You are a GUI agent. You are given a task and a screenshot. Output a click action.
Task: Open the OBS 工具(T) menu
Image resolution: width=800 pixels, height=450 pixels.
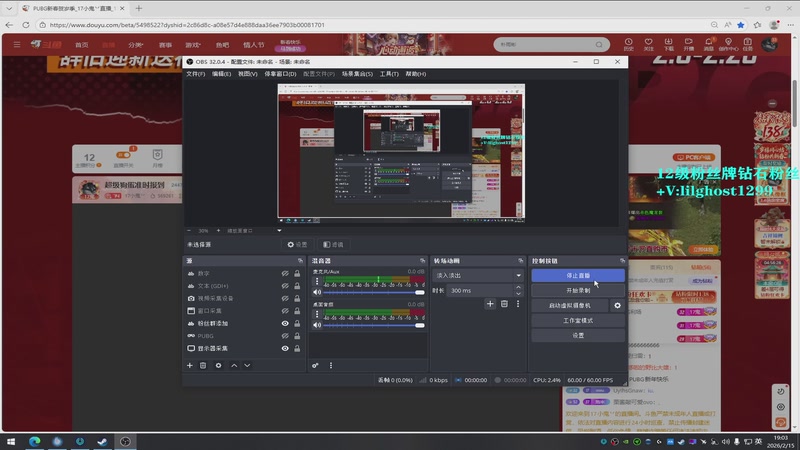coord(389,74)
